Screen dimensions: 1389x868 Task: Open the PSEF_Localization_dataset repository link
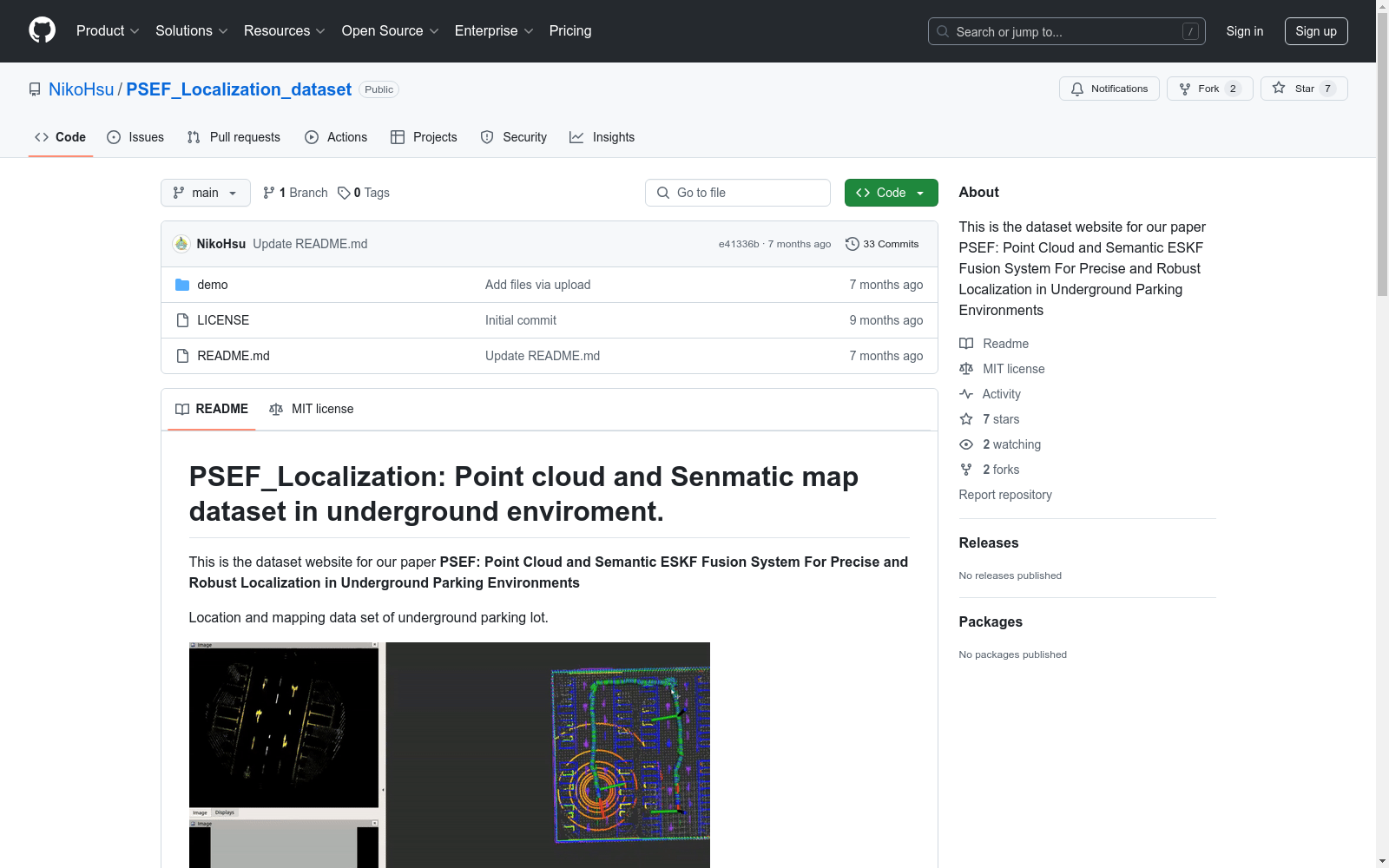239,89
